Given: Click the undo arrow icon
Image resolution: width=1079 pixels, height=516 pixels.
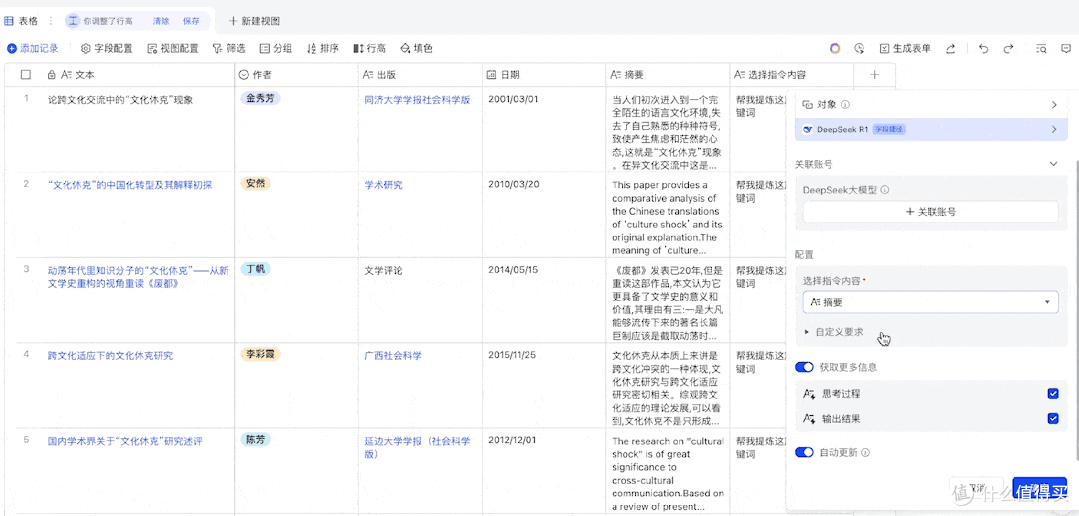Looking at the screenshot, I should coord(983,48).
